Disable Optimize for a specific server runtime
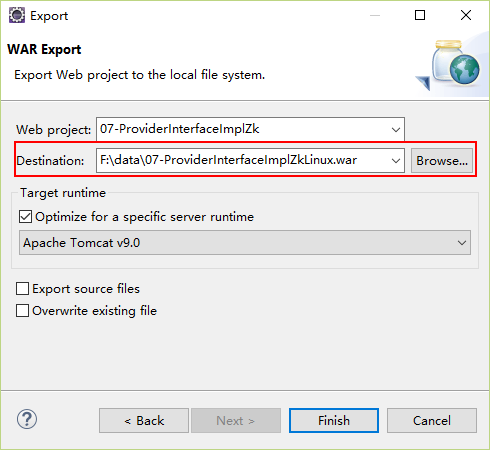 pyautogui.click(x=26, y=217)
